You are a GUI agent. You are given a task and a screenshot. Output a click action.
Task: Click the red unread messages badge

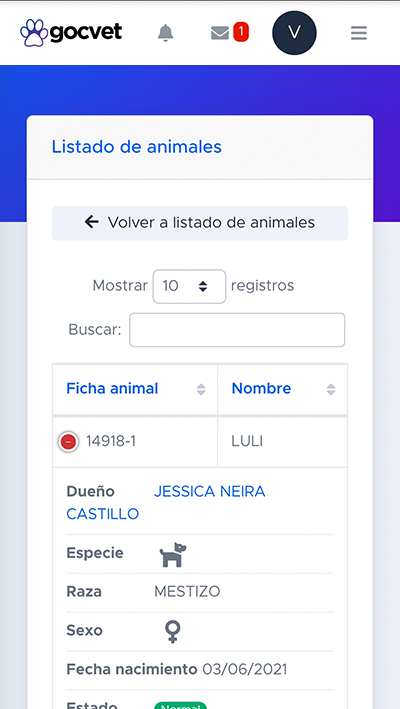(241, 32)
